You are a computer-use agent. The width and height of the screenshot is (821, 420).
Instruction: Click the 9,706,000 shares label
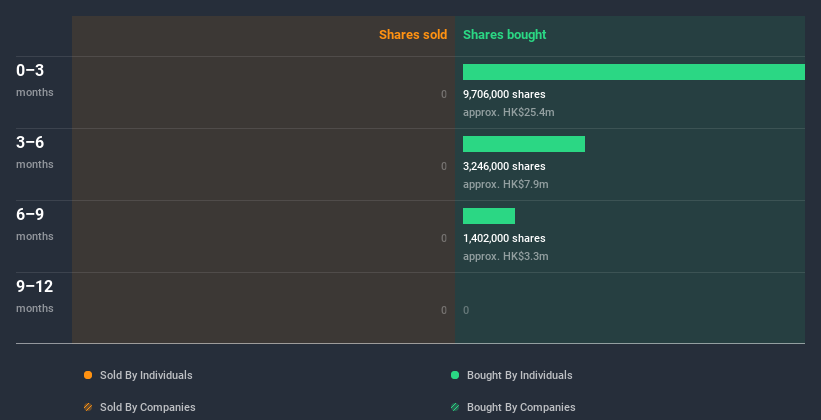504,94
